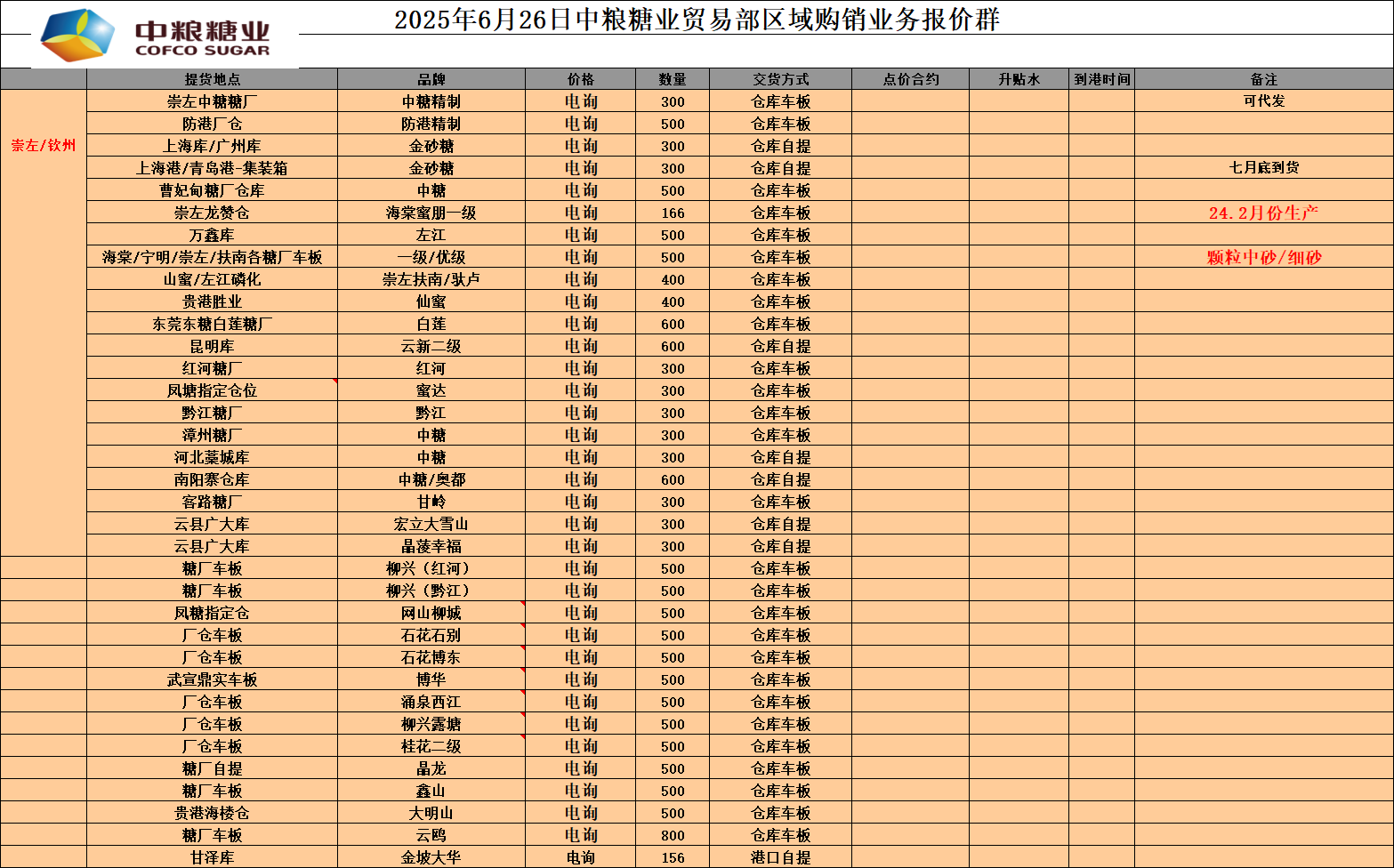Select the 升贴水 column header

[x=1019, y=79]
